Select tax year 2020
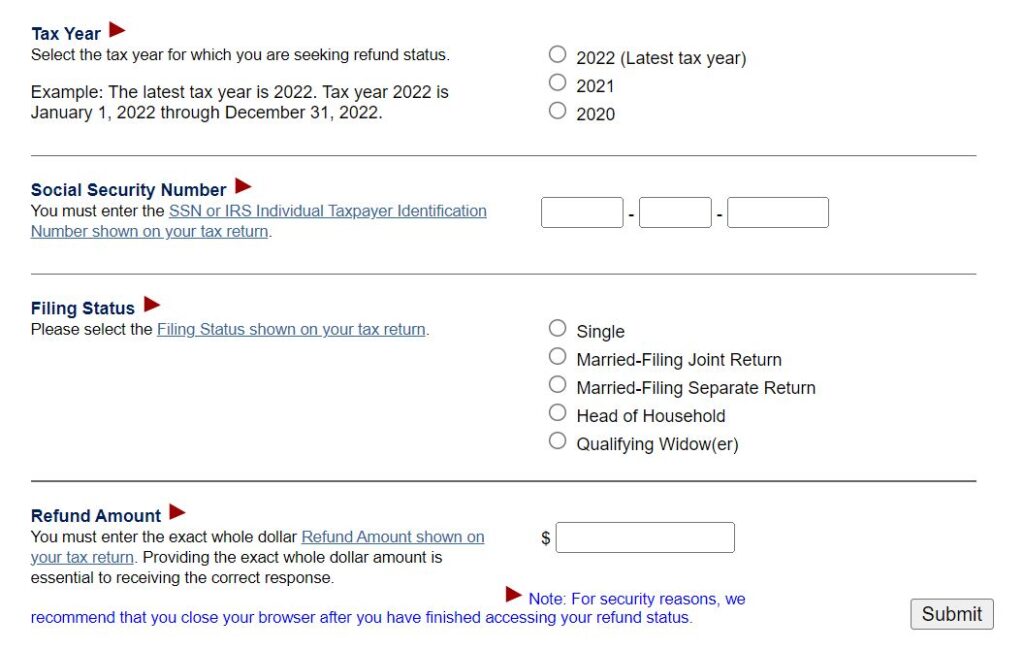1024x650 pixels. pyautogui.click(x=557, y=110)
